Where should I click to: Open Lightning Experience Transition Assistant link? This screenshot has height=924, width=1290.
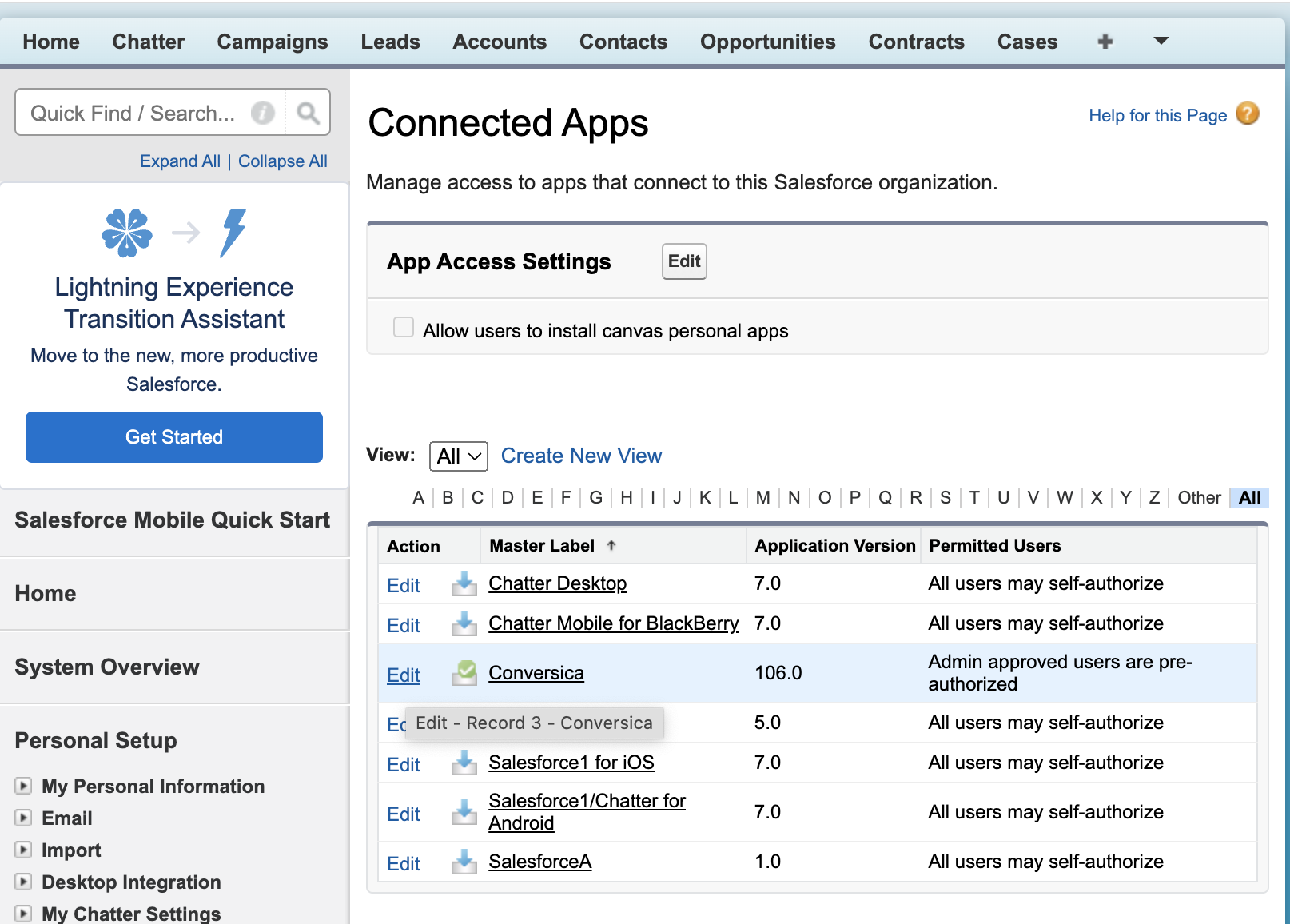click(x=174, y=303)
